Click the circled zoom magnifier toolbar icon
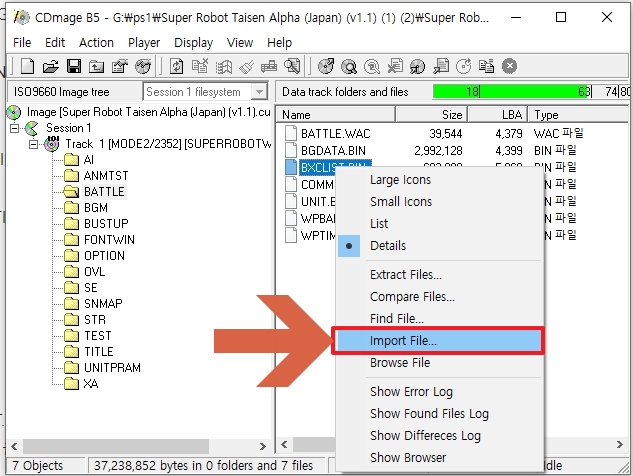633x476 pixels. [372, 66]
